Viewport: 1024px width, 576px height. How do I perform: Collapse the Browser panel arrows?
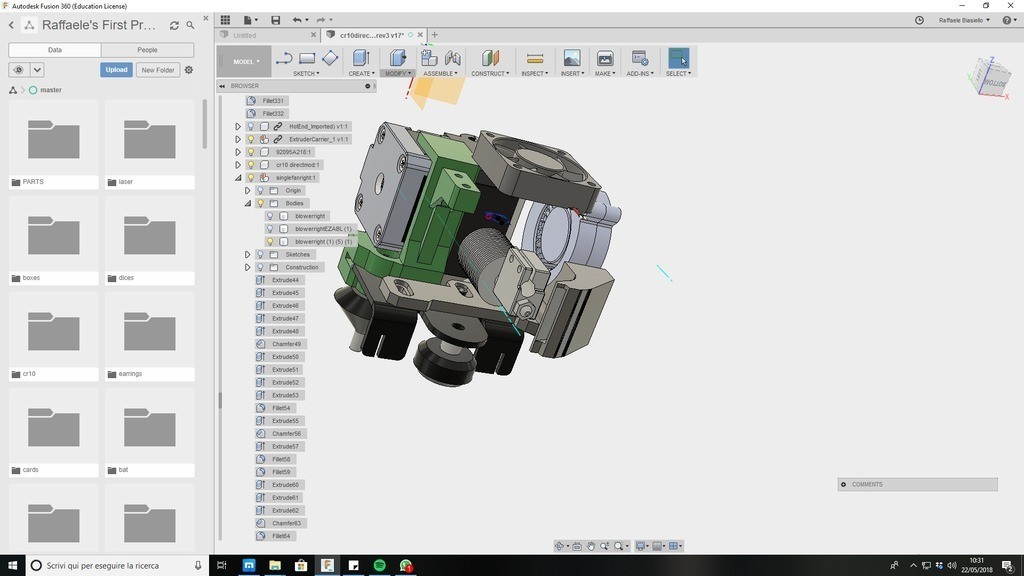coord(223,86)
